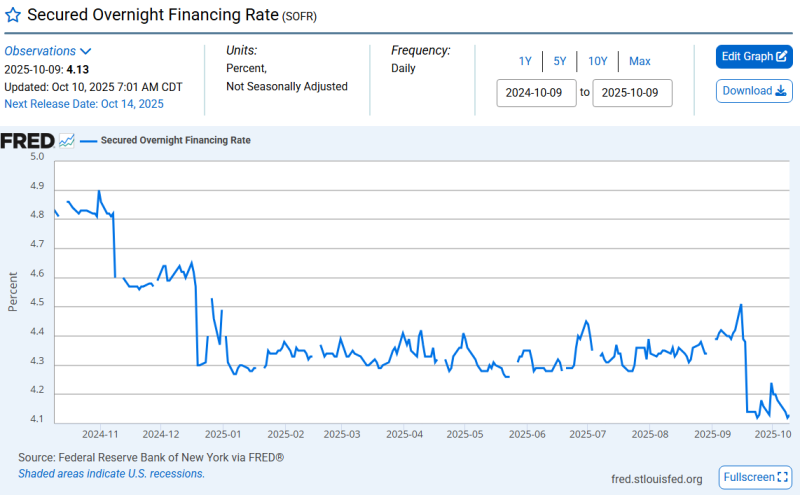Screen dimensions: 800x495
Task: Select the 5Y date range
Action: tap(560, 62)
